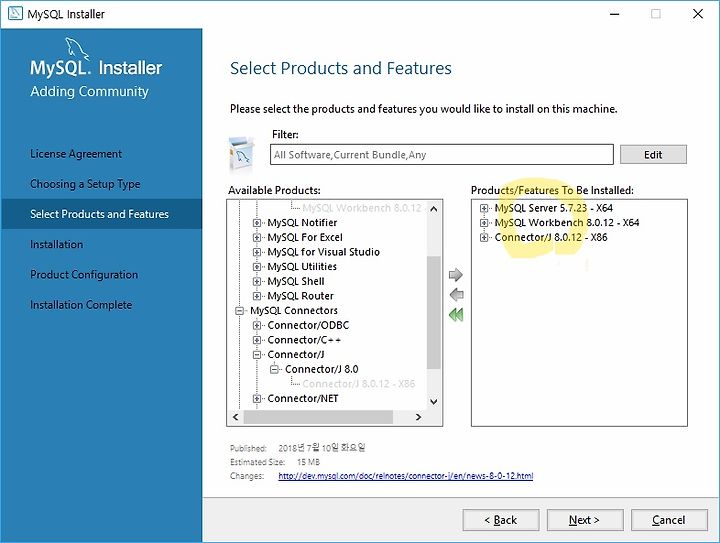Expand MySQL for Visual Studio node
720x543 pixels.
click(257, 252)
